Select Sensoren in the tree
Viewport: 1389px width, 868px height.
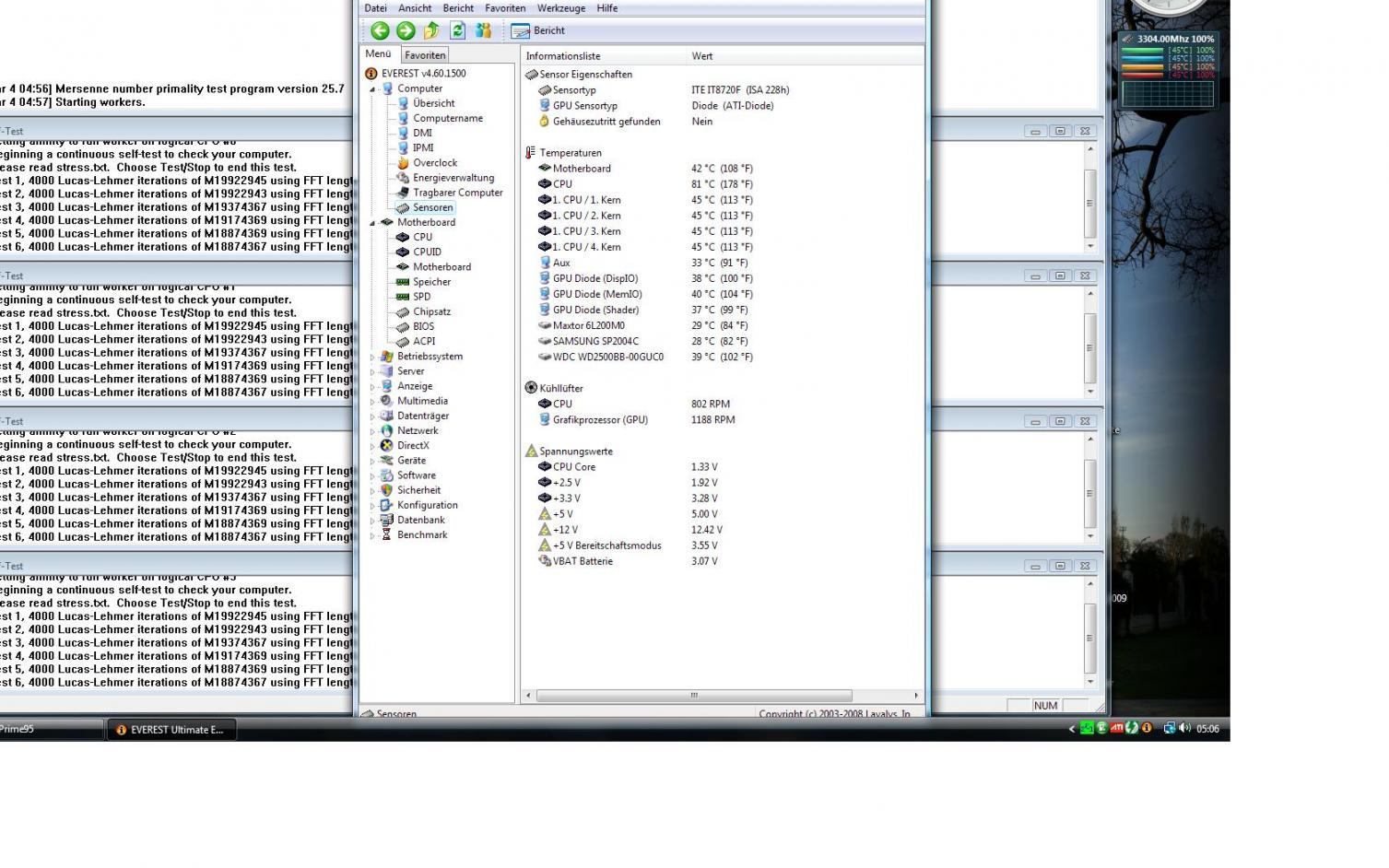432,207
